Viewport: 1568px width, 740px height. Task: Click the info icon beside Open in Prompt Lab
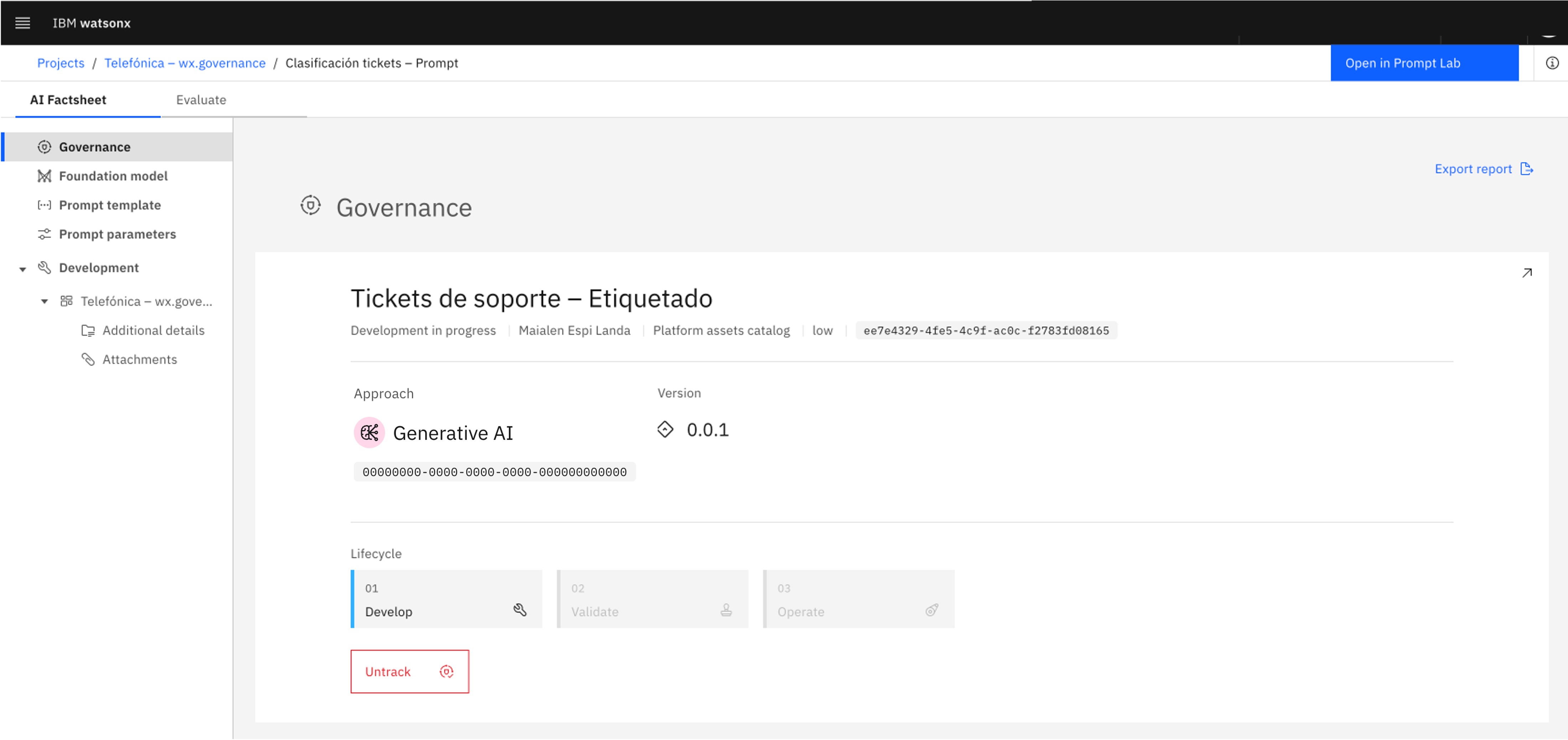1552,63
